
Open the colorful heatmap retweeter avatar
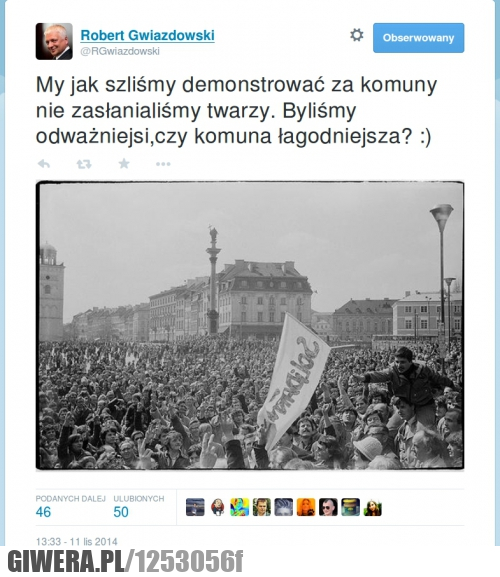pyautogui.click(x=240, y=507)
